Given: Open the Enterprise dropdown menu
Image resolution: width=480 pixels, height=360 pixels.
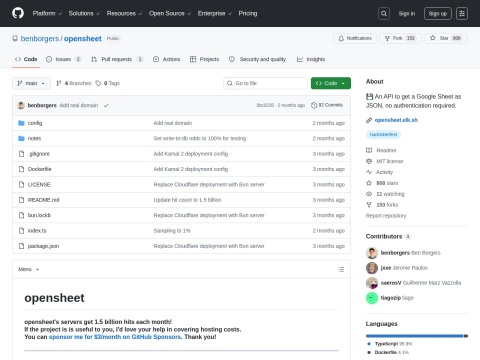Looking at the screenshot, I should pos(215,13).
